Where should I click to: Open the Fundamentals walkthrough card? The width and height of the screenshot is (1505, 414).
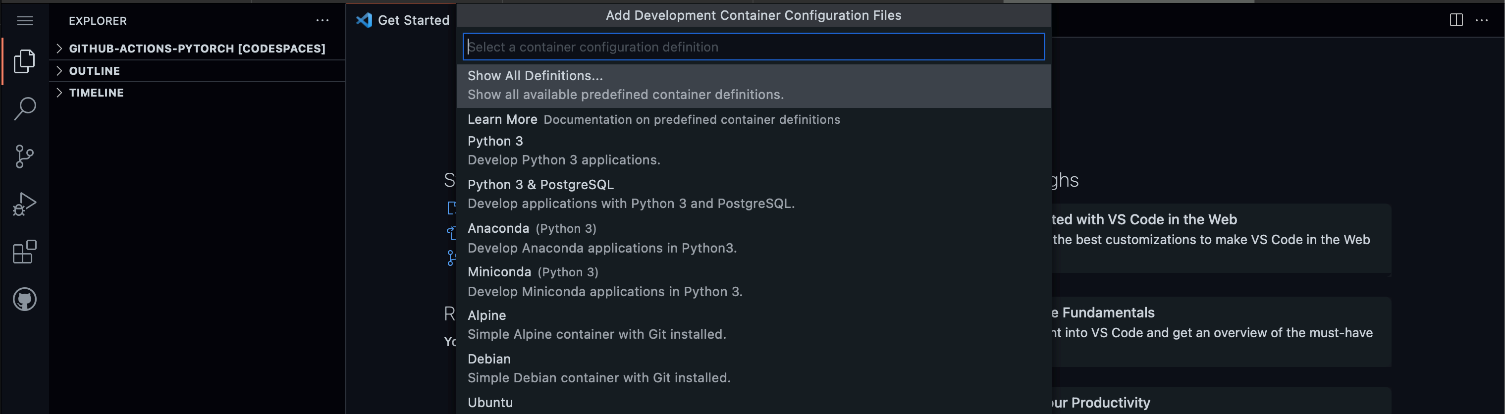1220,332
